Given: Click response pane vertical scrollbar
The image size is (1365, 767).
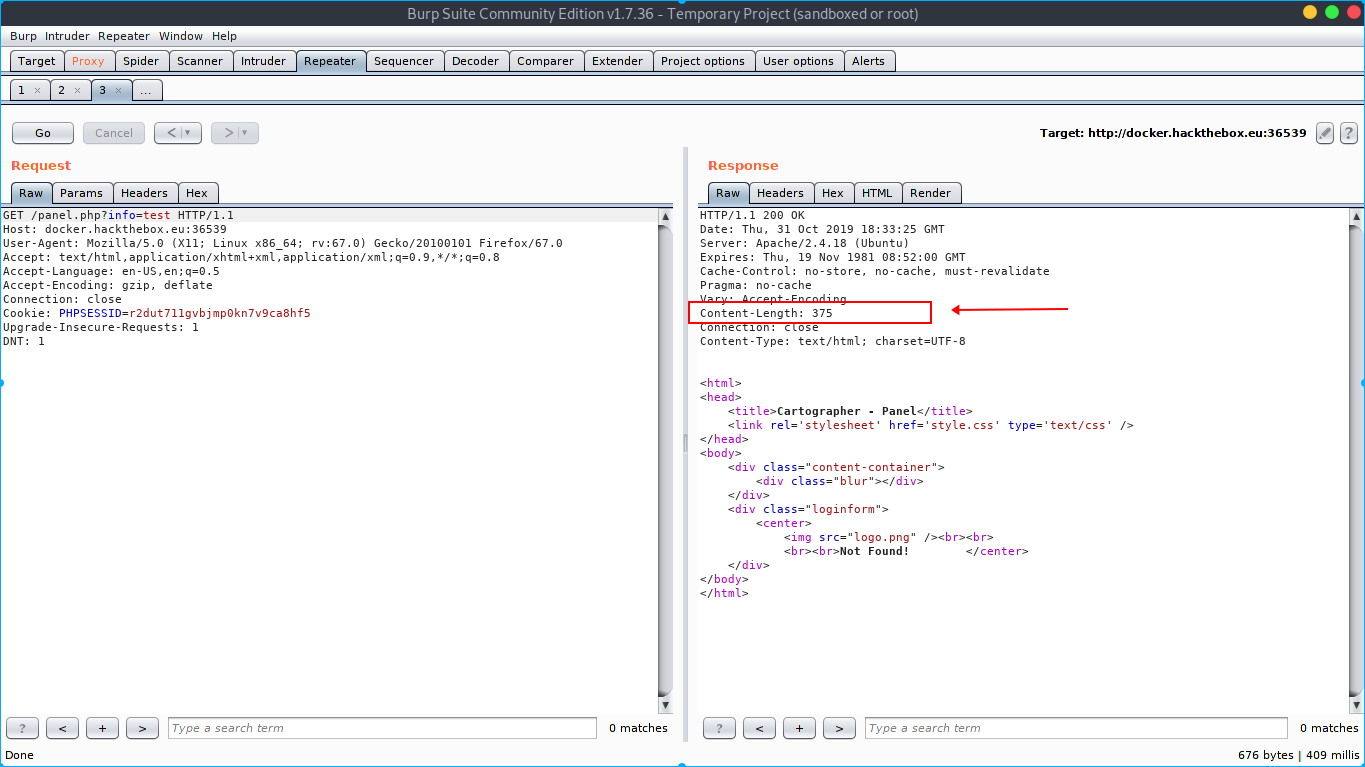Looking at the screenshot, I should coord(1356,460).
